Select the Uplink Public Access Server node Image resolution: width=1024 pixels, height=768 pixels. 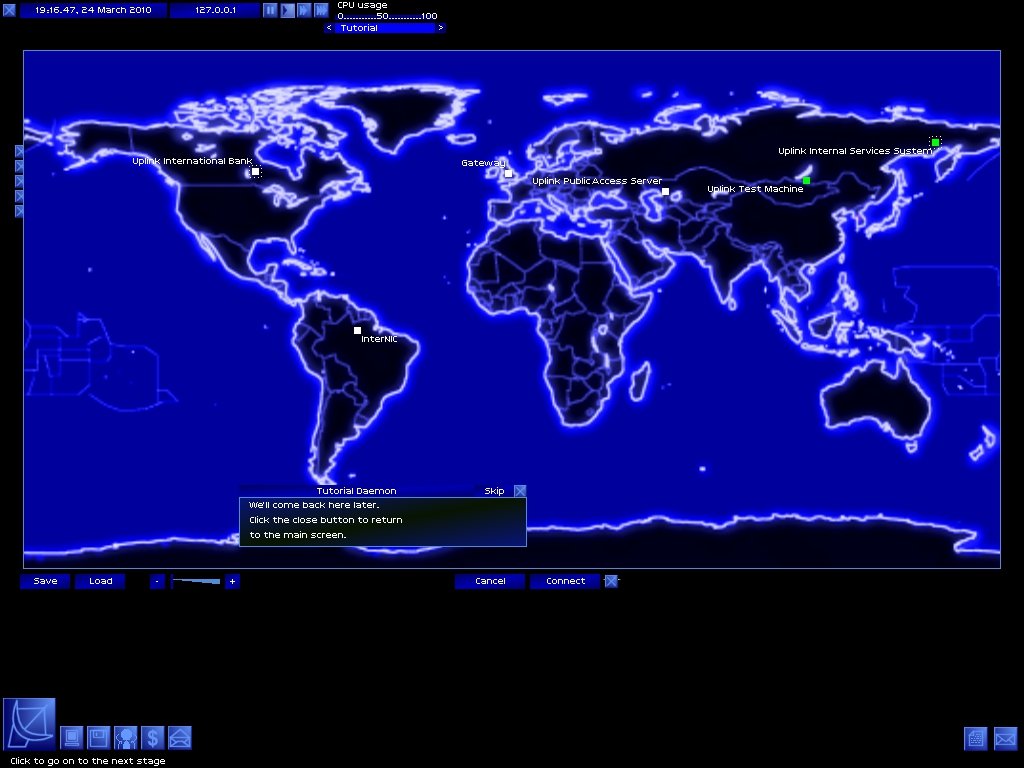pyautogui.click(x=665, y=191)
